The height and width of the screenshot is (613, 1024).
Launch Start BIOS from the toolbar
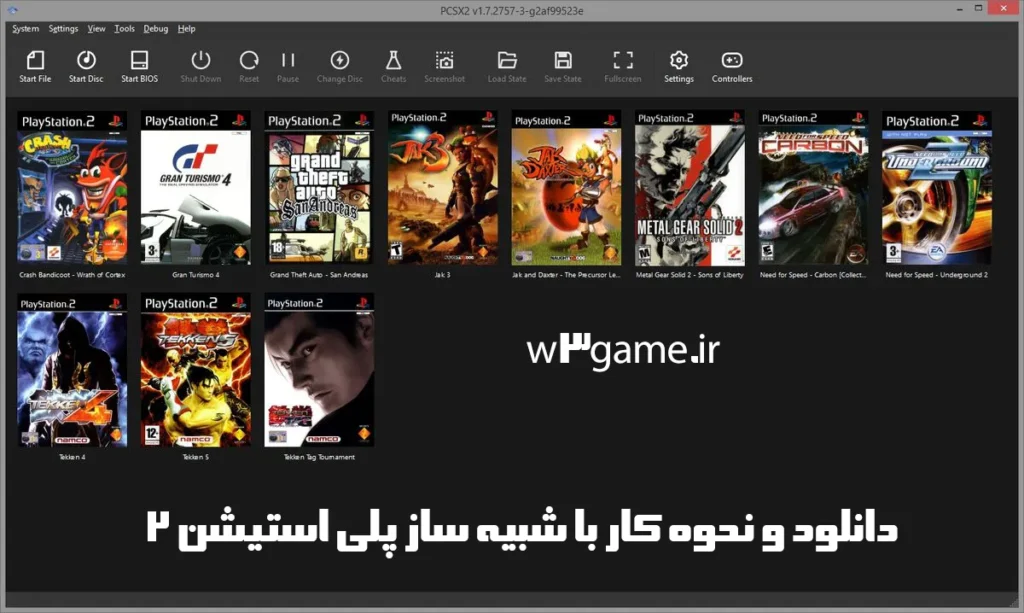139,61
